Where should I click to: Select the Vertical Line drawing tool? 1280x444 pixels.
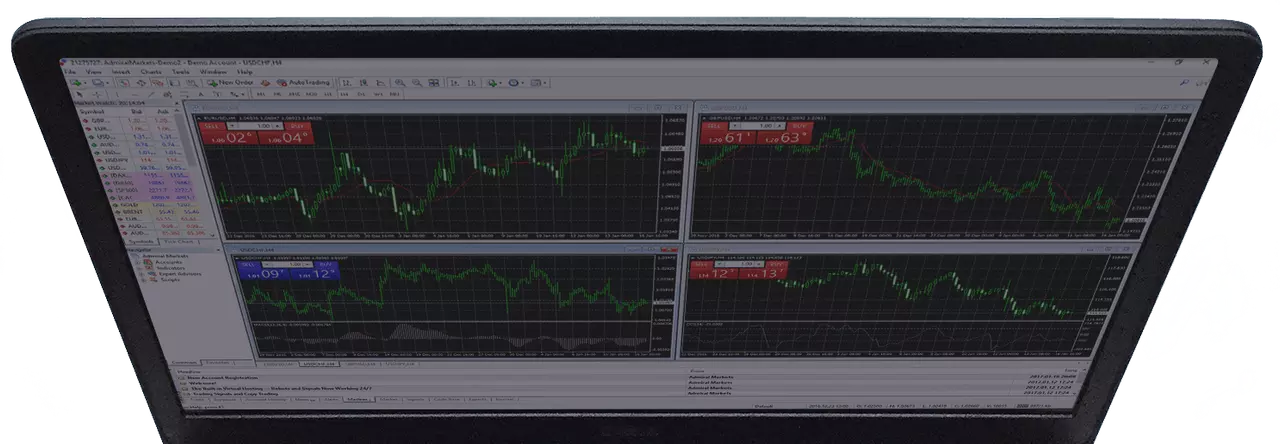click(117, 94)
